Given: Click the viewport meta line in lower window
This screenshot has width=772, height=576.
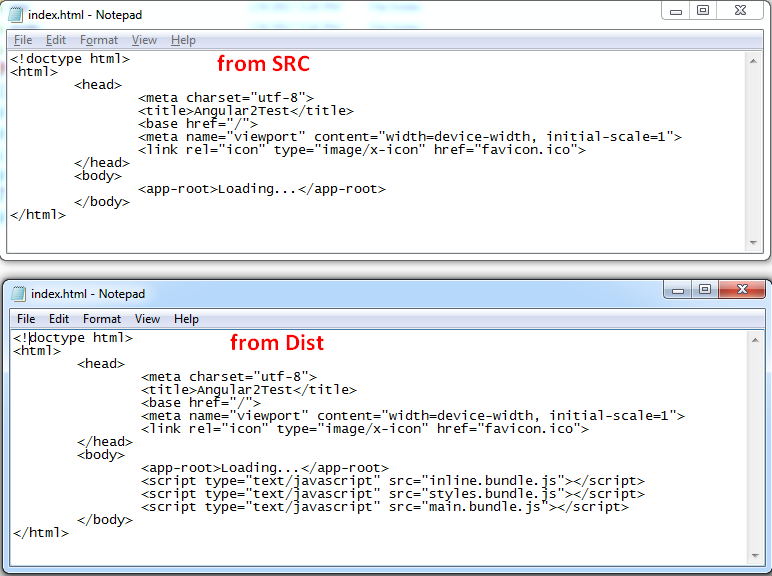Looking at the screenshot, I should click(413, 416).
